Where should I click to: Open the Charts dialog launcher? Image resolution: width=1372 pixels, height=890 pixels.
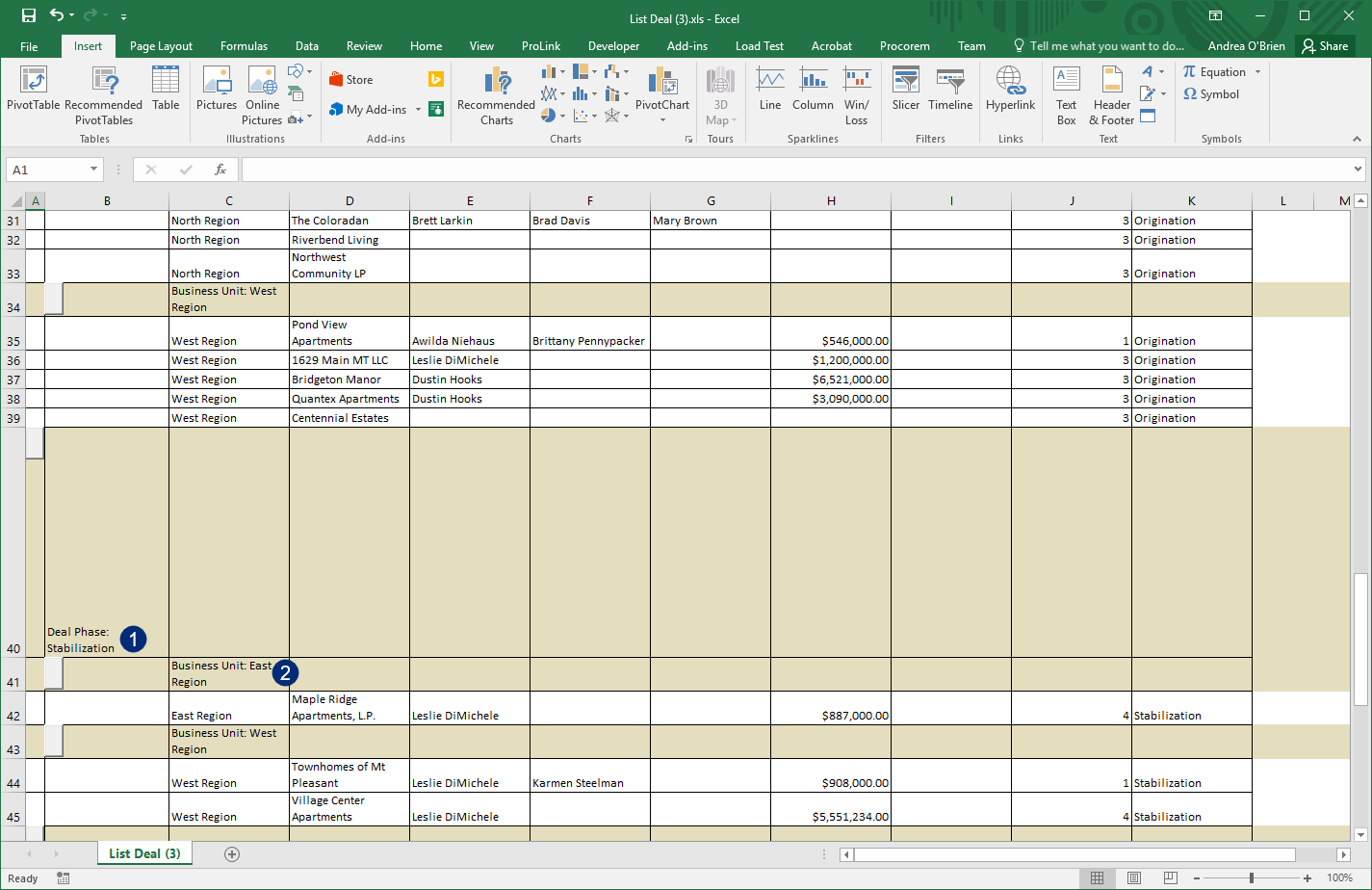point(688,140)
